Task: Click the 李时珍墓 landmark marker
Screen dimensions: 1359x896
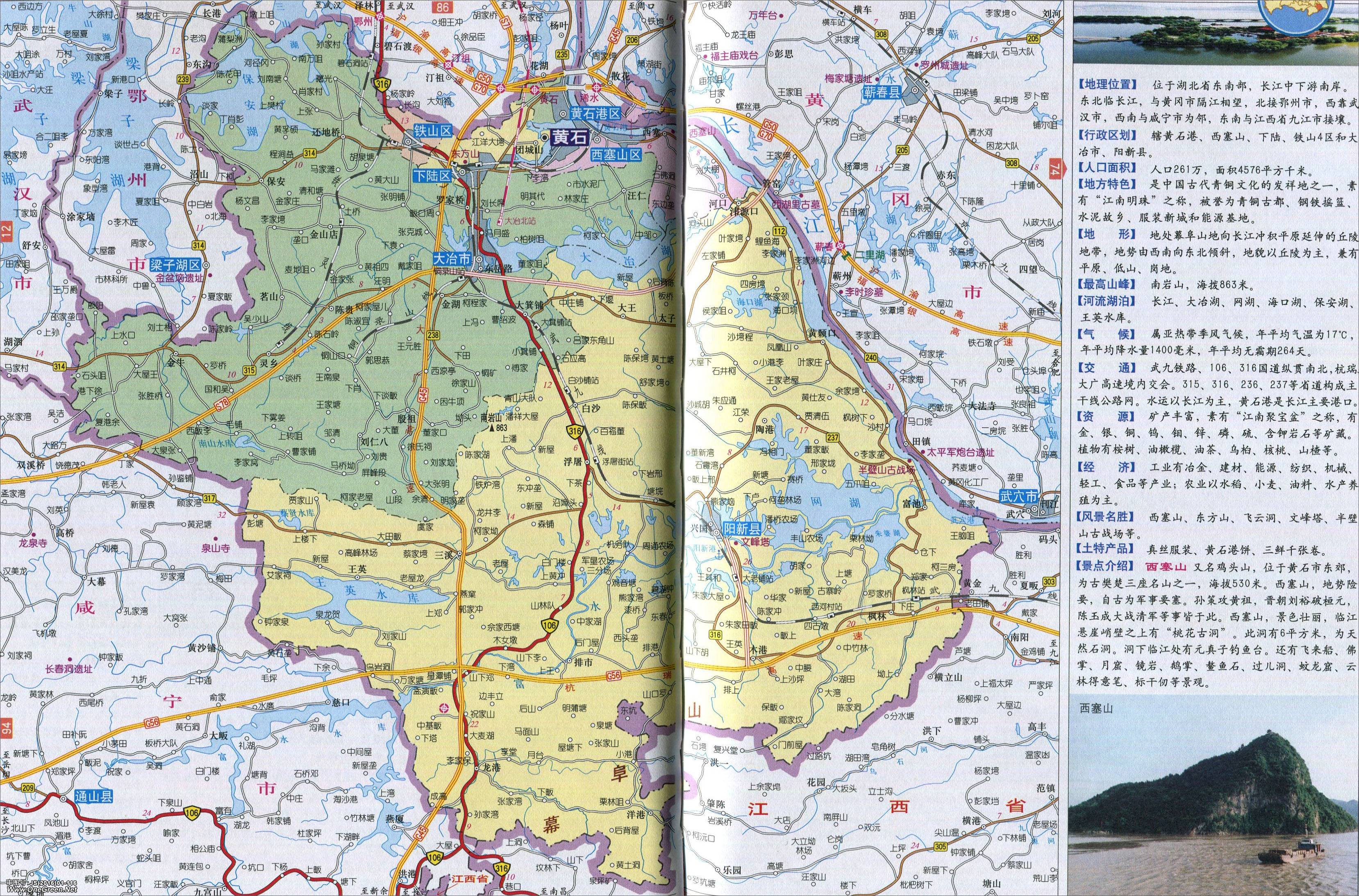Action: coord(841,291)
